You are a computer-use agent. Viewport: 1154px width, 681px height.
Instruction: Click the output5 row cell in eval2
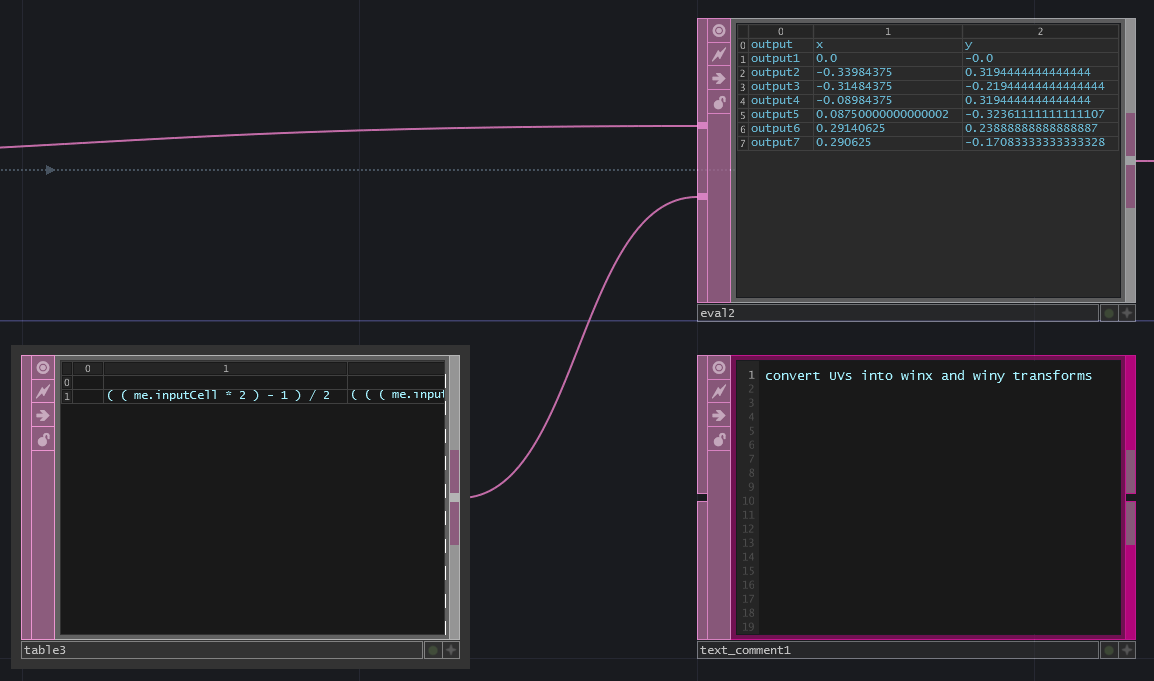775,115
